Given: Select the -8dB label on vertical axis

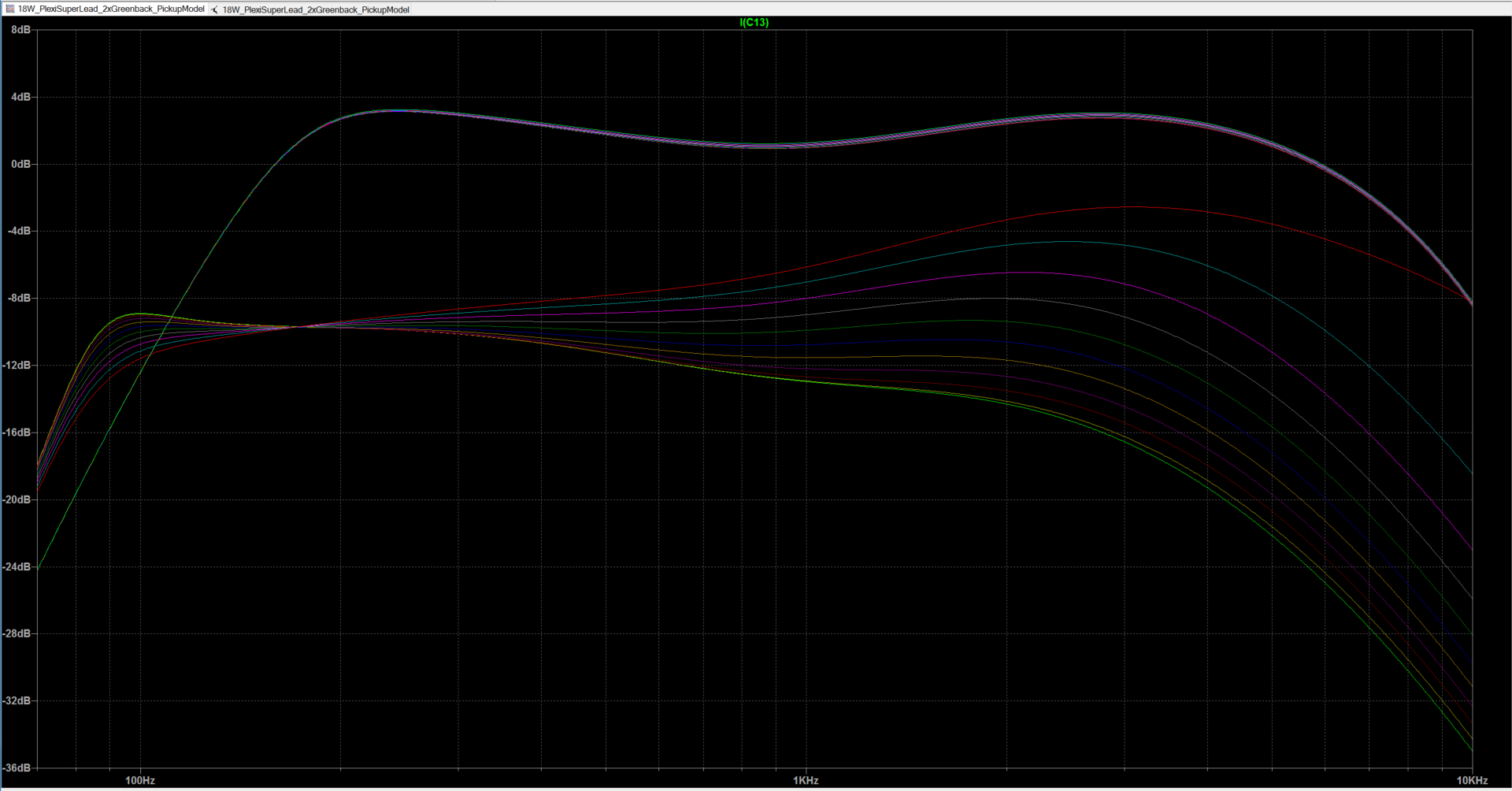Looking at the screenshot, I should point(19,298).
